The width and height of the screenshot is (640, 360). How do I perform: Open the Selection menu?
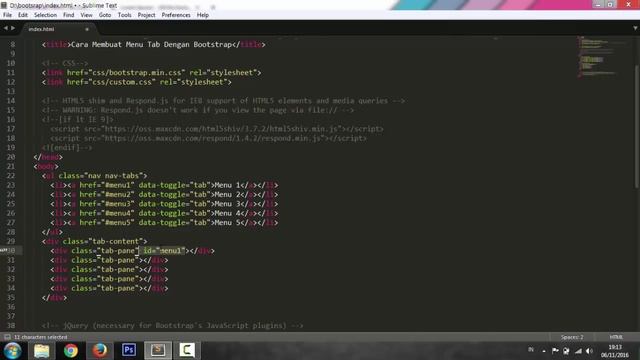click(x=45, y=15)
